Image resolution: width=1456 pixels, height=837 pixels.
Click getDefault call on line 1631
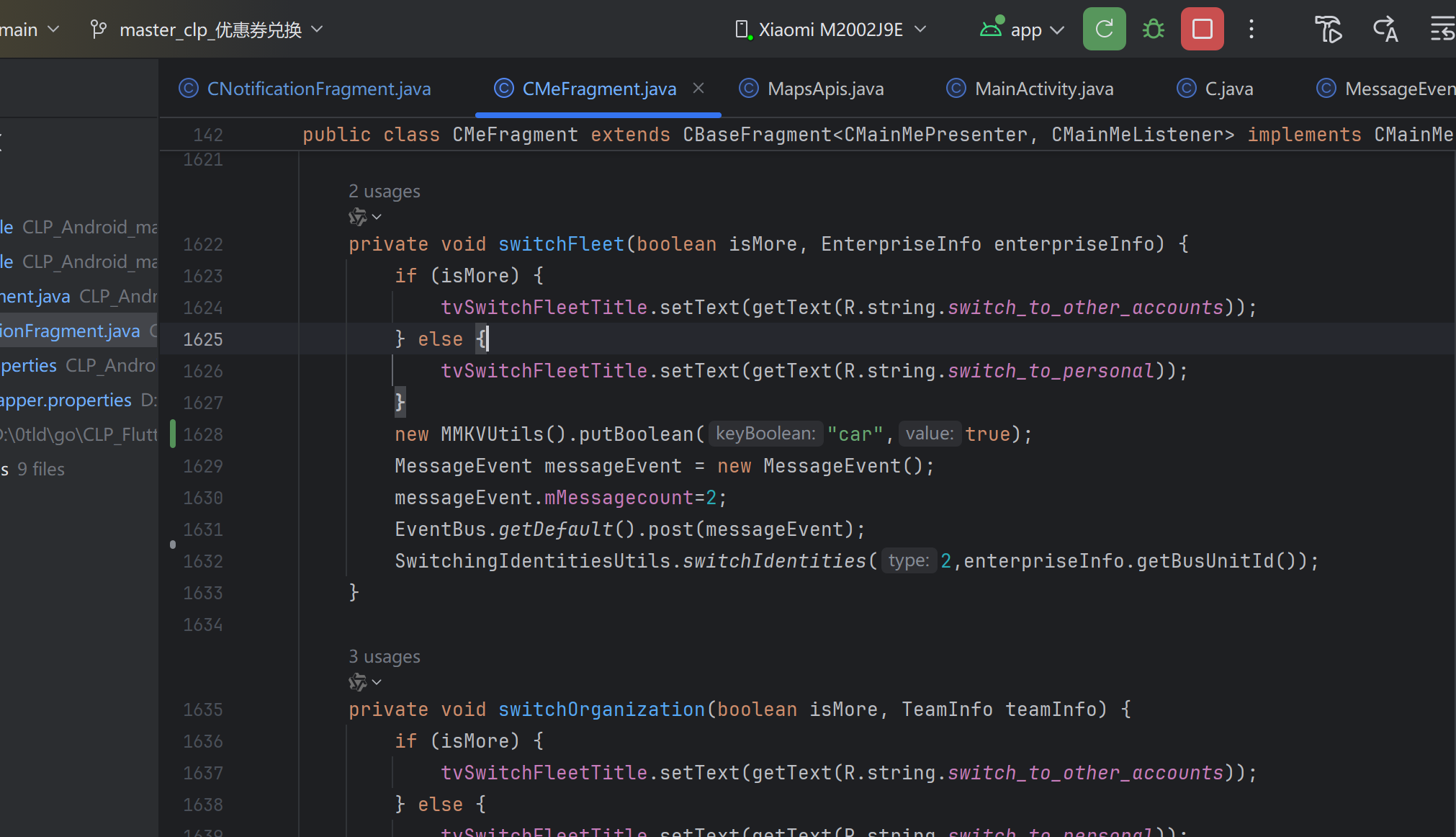click(x=556, y=529)
